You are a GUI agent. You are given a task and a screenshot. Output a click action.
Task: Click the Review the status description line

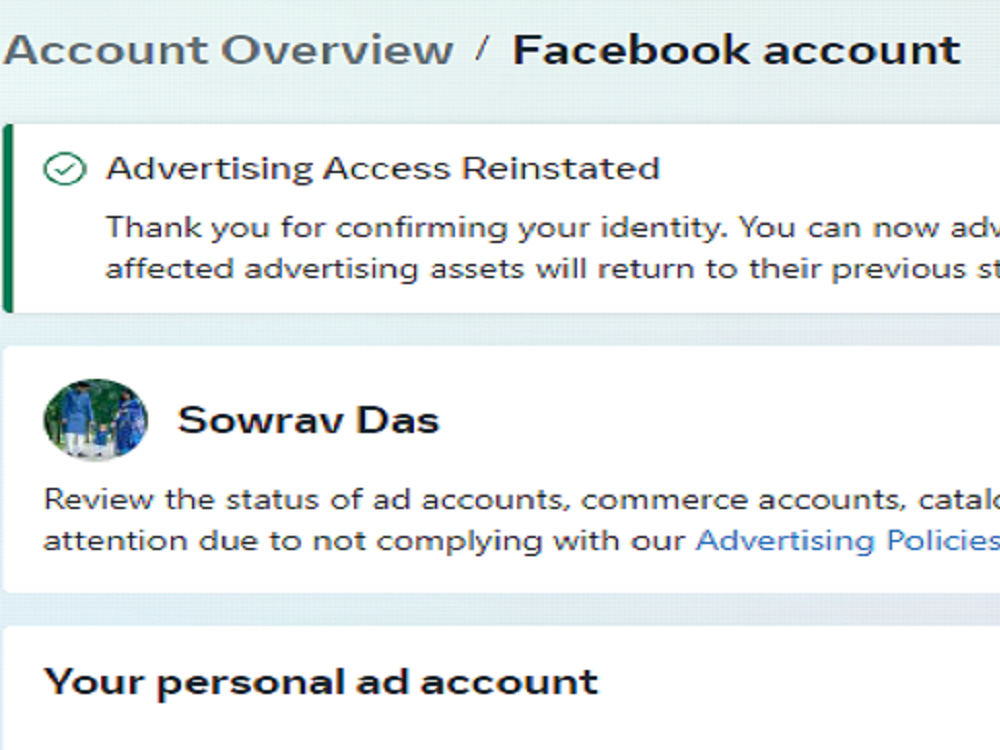click(522, 499)
